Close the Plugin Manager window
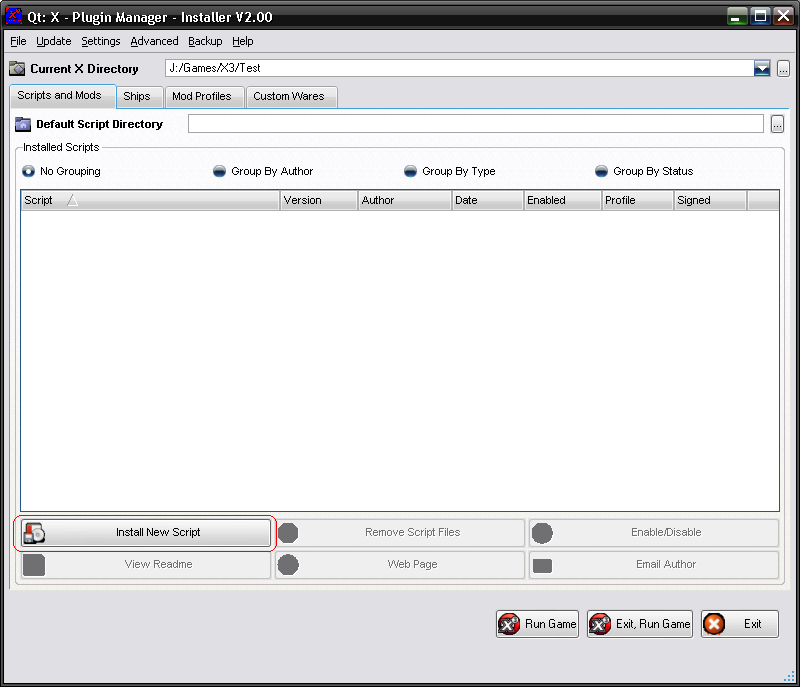800x687 pixels. [783, 16]
